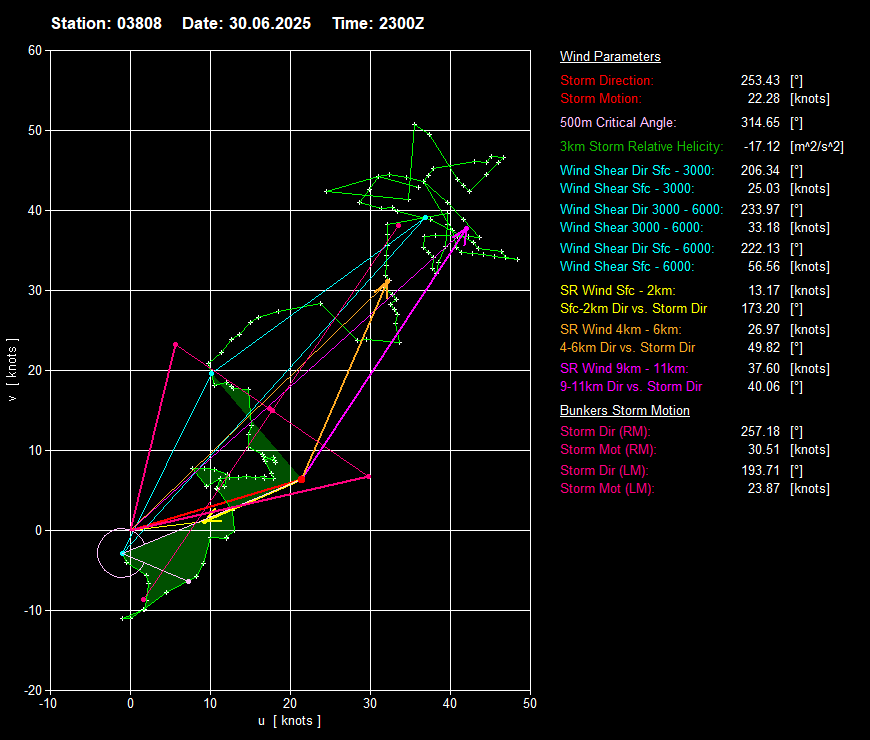Click the storm motion value 22.28
The image size is (870, 740).
tap(763, 99)
